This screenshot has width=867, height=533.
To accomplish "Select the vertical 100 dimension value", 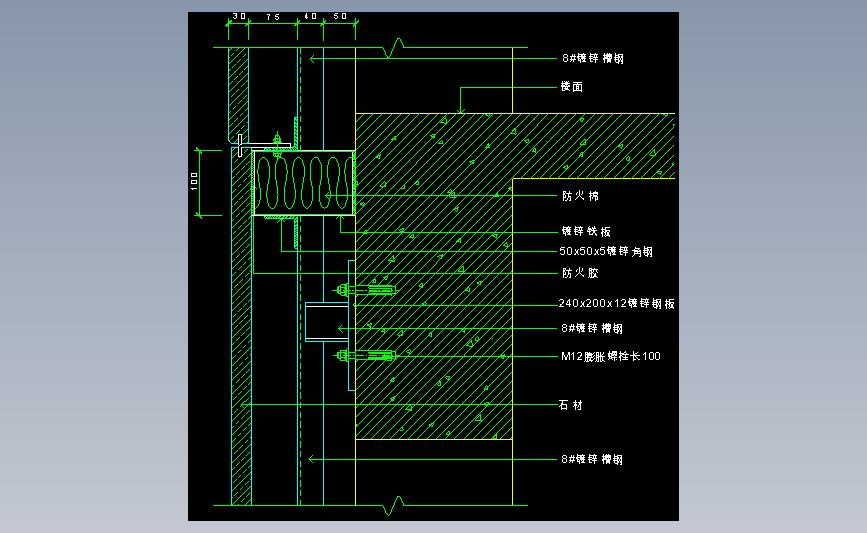I will tap(194, 181).
